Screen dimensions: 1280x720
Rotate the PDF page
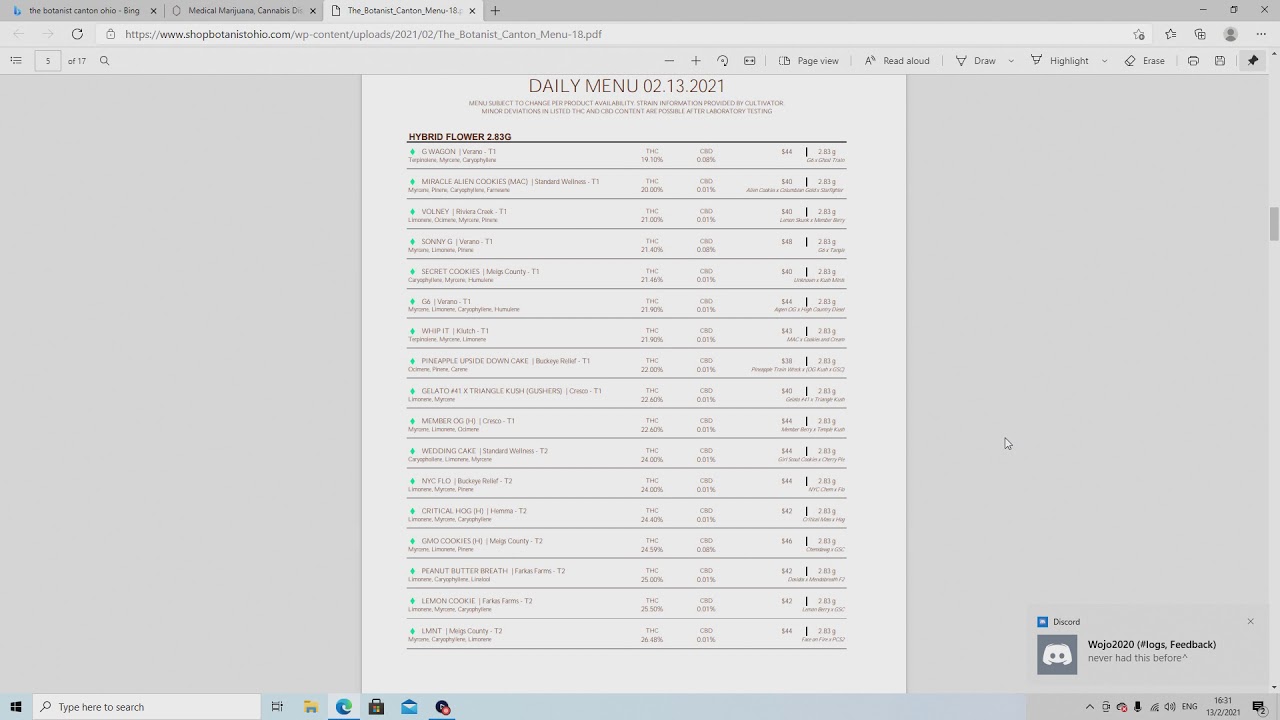pos(723,61)
